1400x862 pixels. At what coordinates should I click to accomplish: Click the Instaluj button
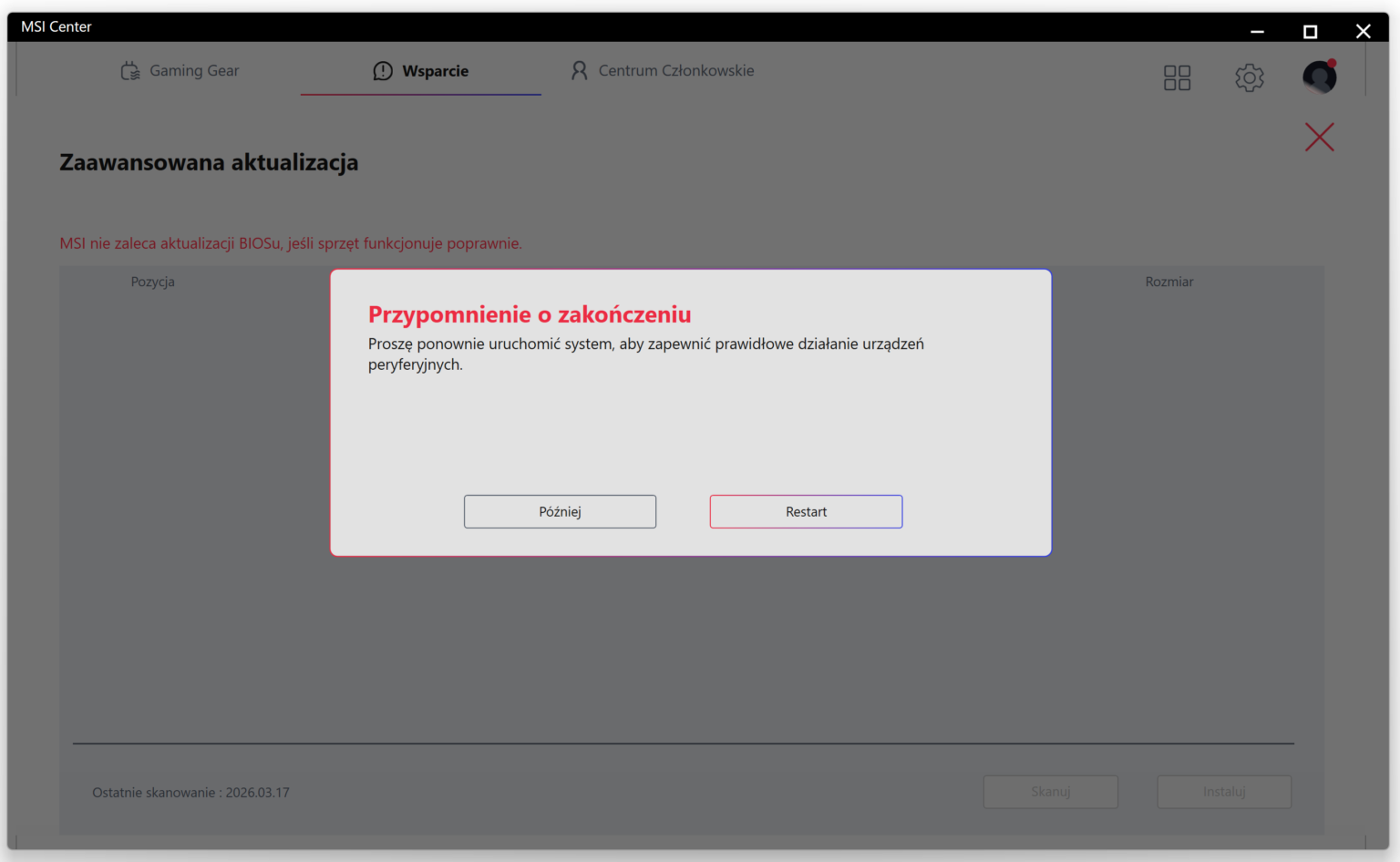tap(1223, 792)
